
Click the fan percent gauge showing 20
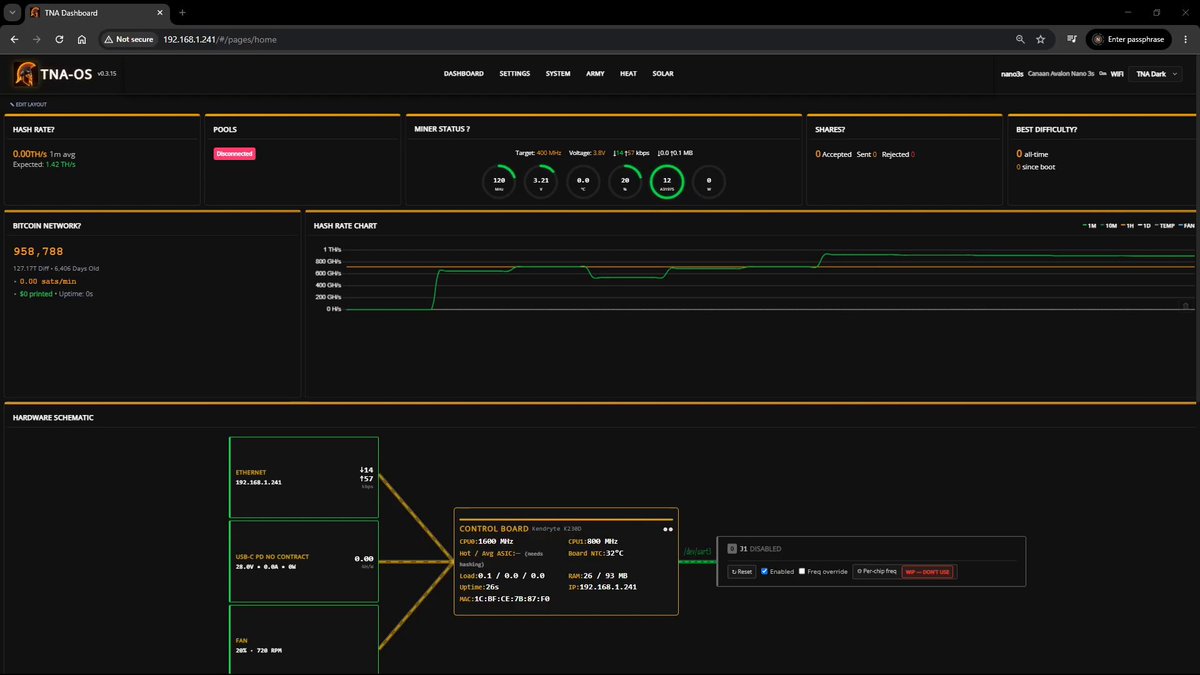click(625, 182)
